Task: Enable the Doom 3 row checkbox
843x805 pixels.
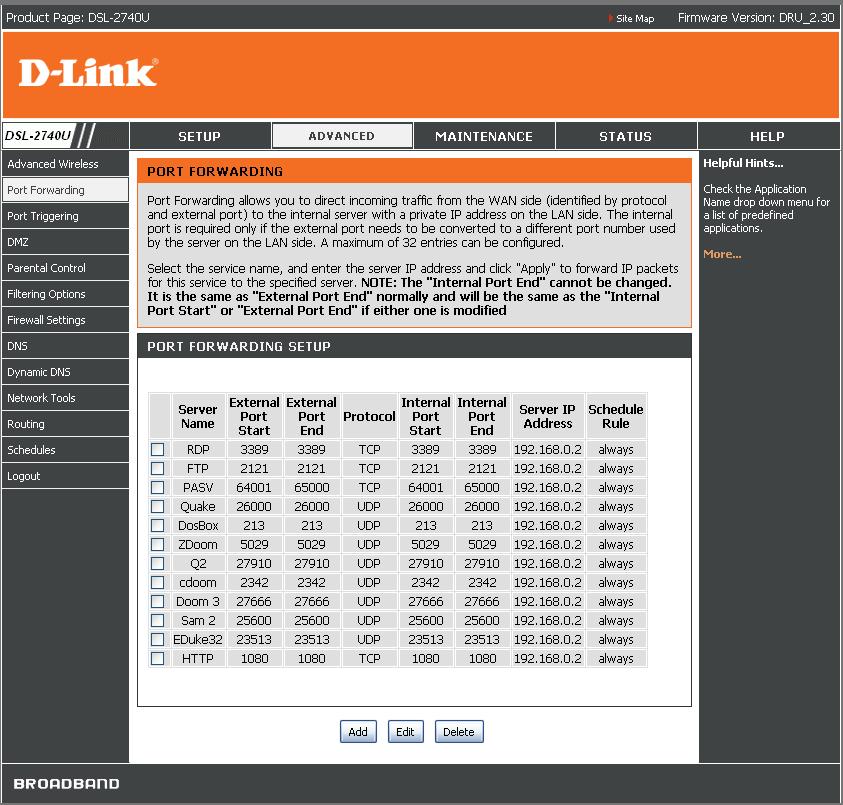Action: (x=157, y=602)
